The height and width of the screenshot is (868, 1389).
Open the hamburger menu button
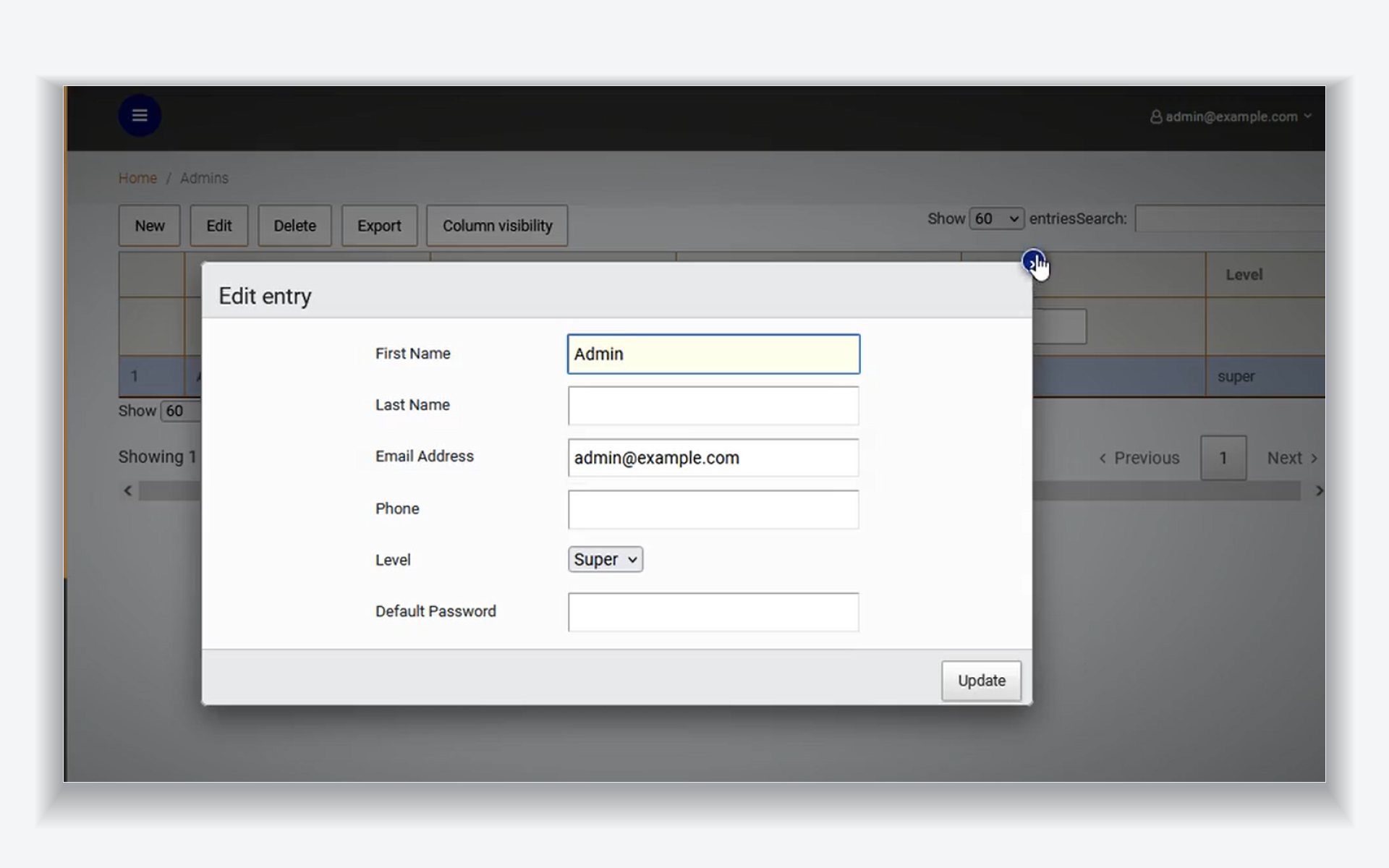click(140, 116)
